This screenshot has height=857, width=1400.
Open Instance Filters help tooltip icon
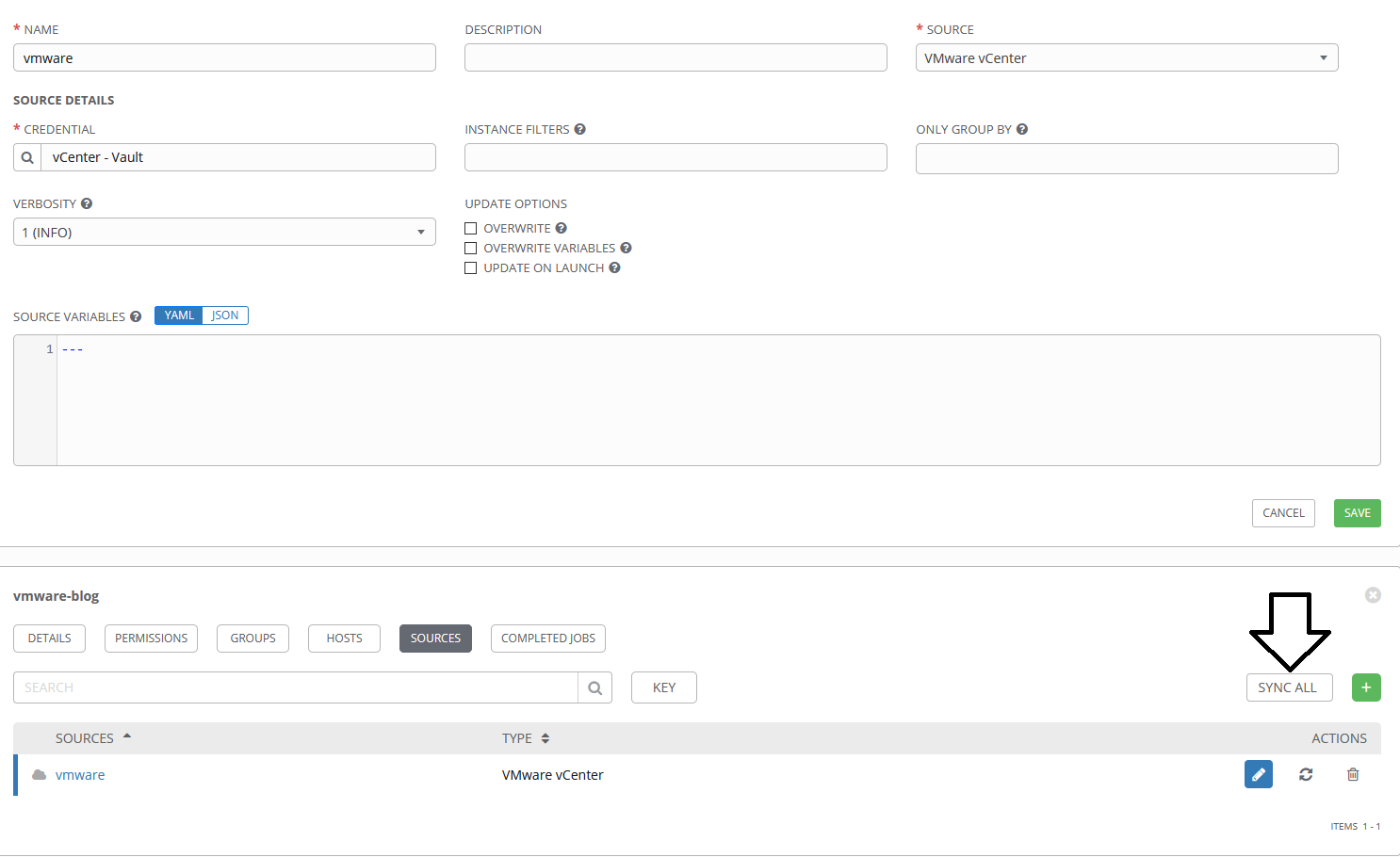click(580, 129)
